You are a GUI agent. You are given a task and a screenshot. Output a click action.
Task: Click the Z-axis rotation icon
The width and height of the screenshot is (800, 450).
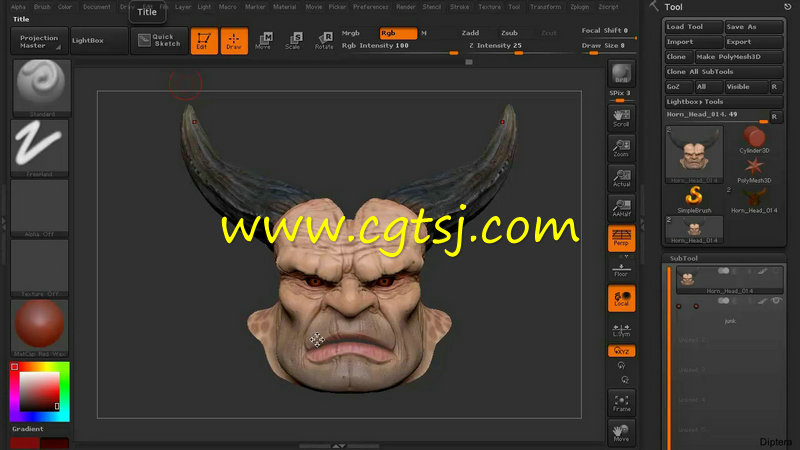click(x=624, y=380)
